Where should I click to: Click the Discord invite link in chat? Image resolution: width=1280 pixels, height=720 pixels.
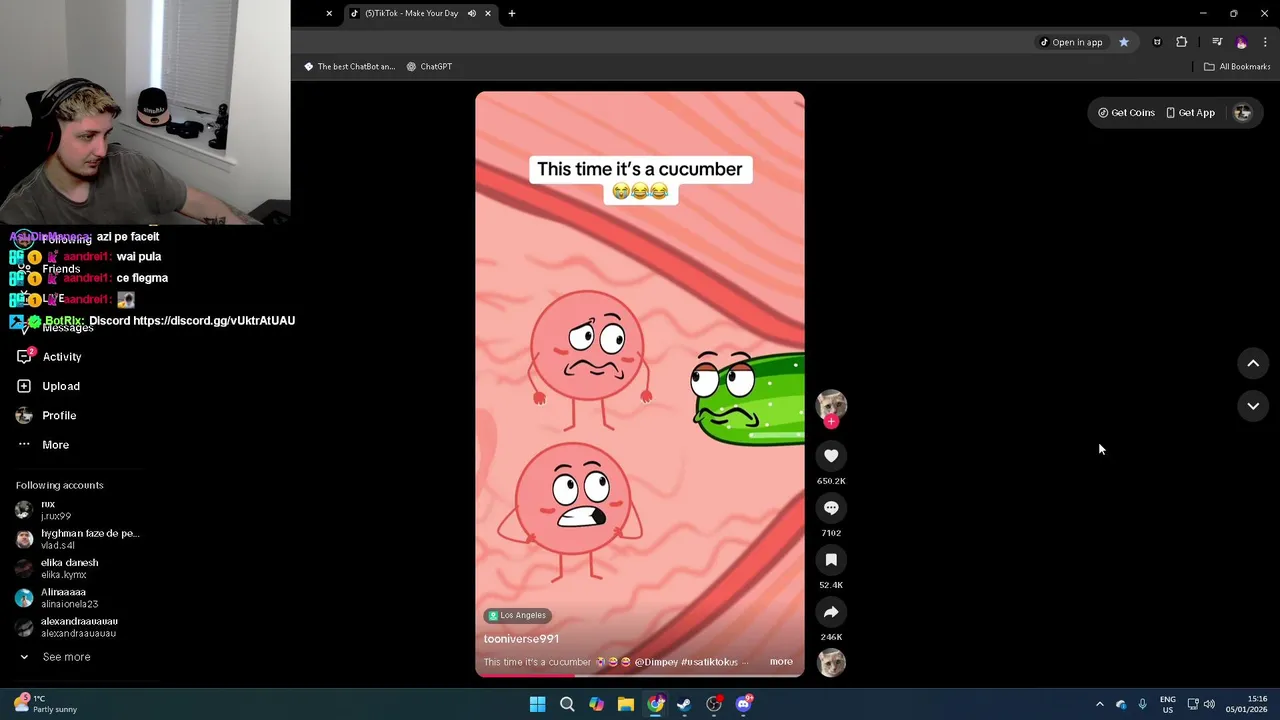(214, 321)
